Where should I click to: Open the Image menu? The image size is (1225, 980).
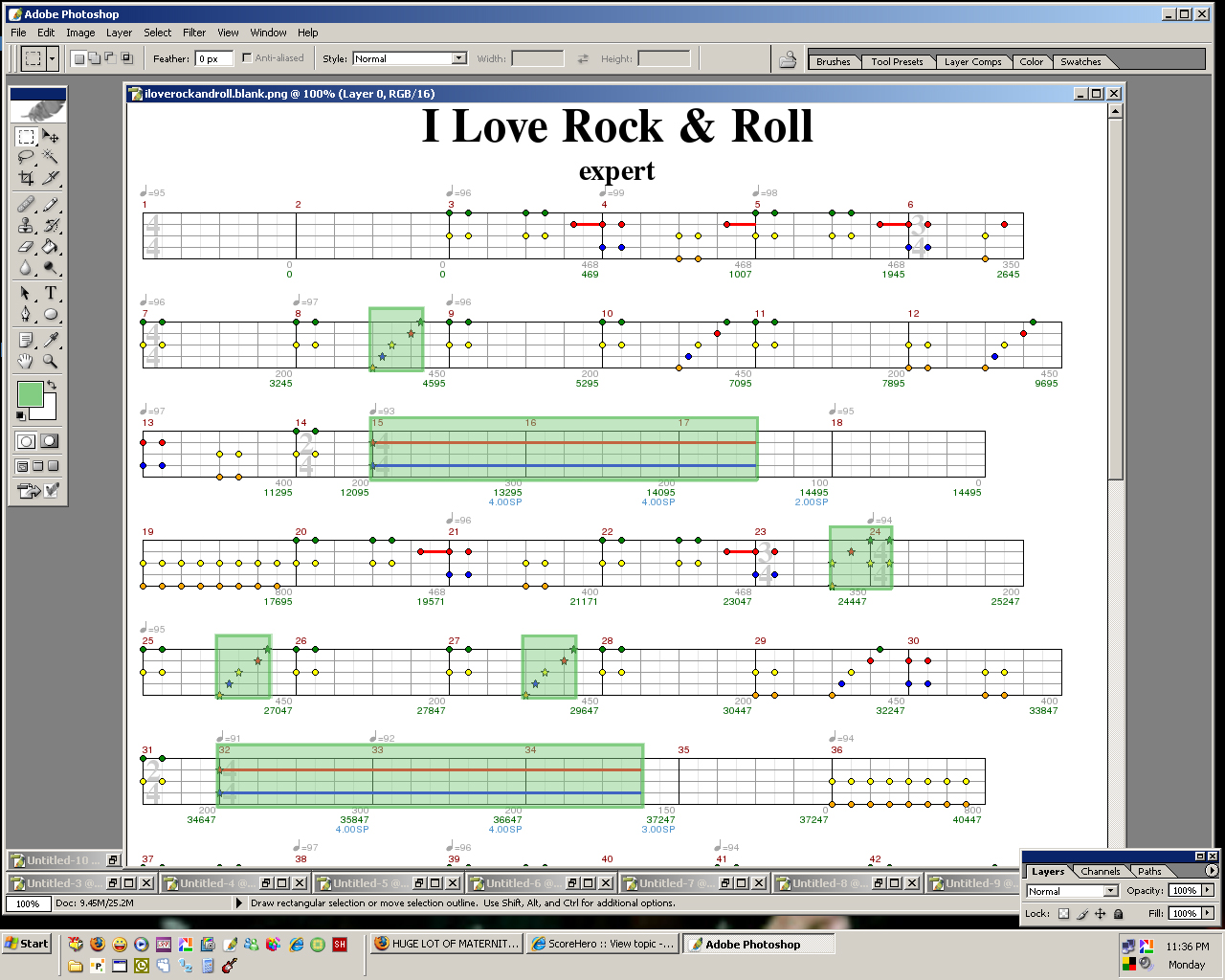click(x=80, y=33)
